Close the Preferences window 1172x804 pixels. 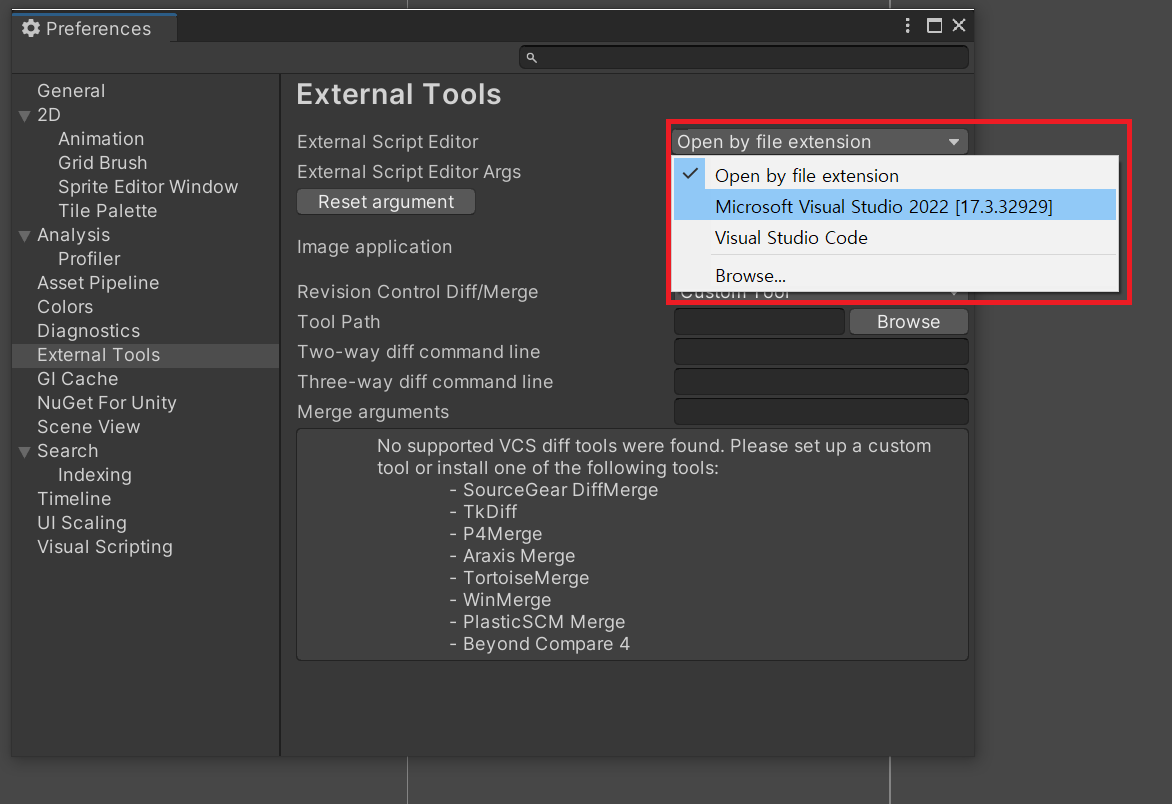[959, 26]
